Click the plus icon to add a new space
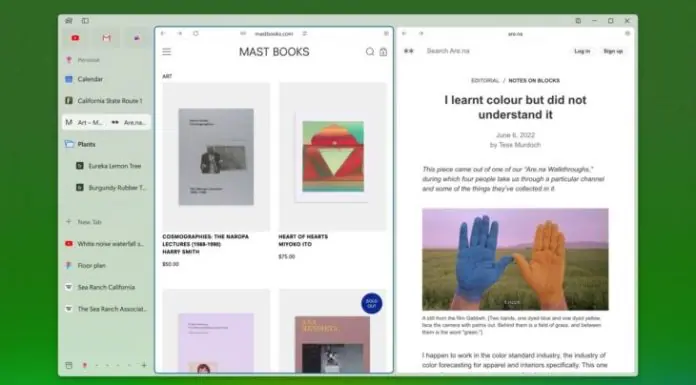The image size is (696, 385). click(x=144, y=365)
